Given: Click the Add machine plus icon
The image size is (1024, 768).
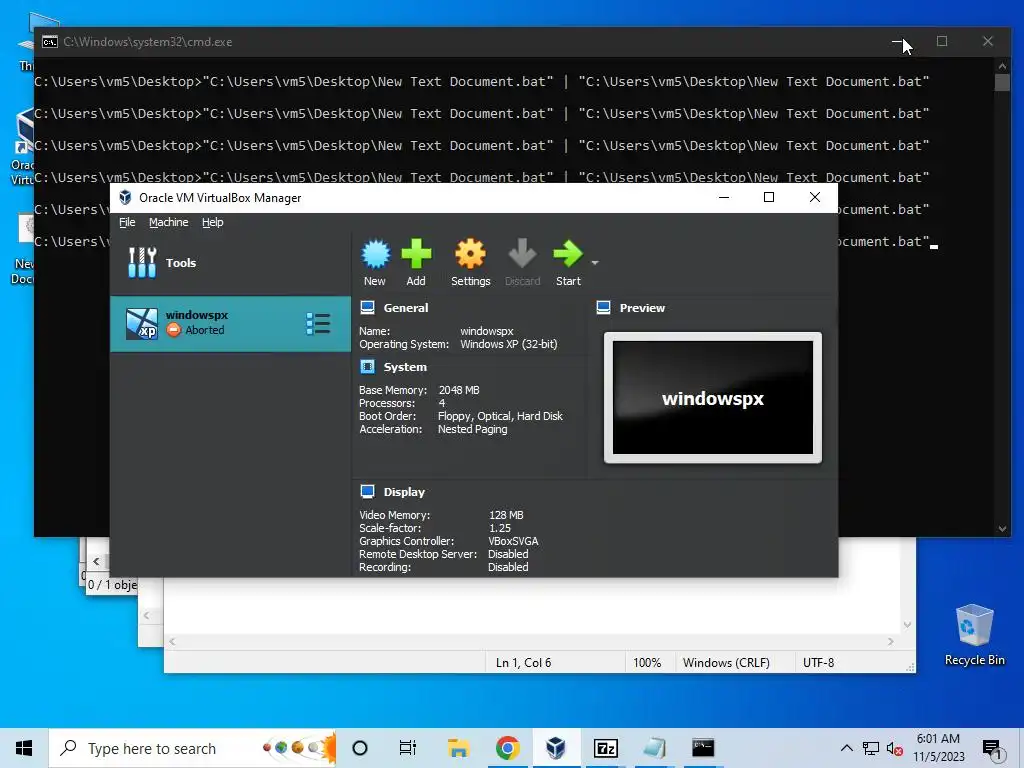Looking at the screenshot, I should [x=416, y=254].
